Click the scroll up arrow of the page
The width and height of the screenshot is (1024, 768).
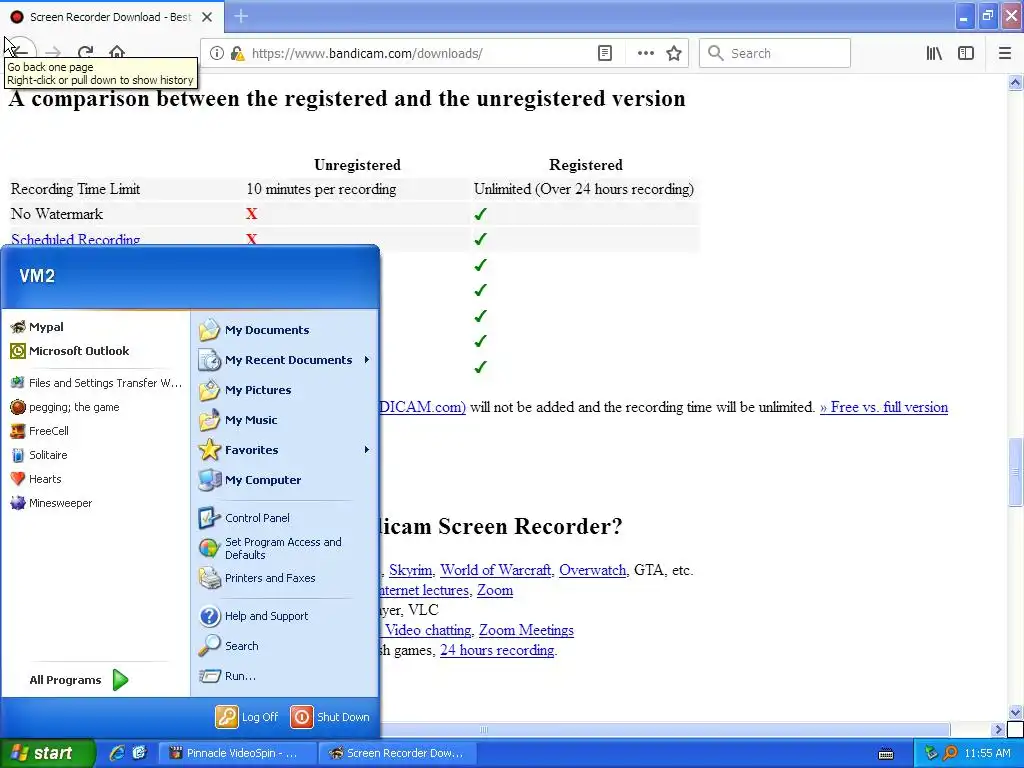click(1015, 82)
